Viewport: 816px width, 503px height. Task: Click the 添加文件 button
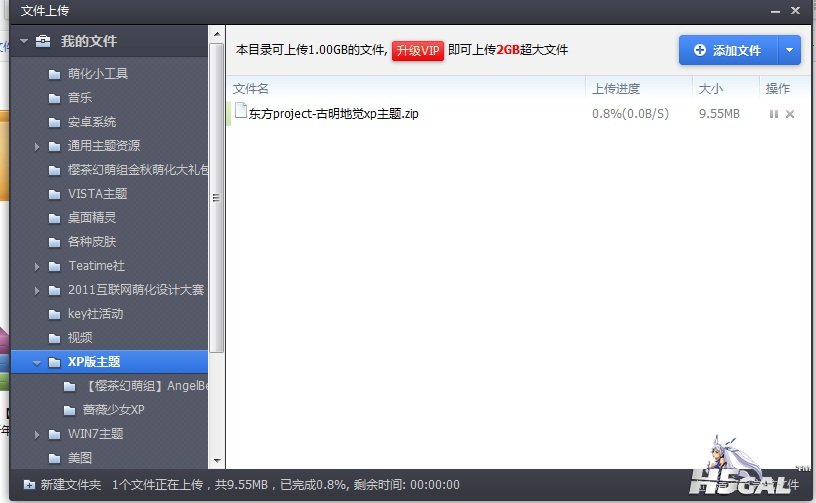pos(727,50)
